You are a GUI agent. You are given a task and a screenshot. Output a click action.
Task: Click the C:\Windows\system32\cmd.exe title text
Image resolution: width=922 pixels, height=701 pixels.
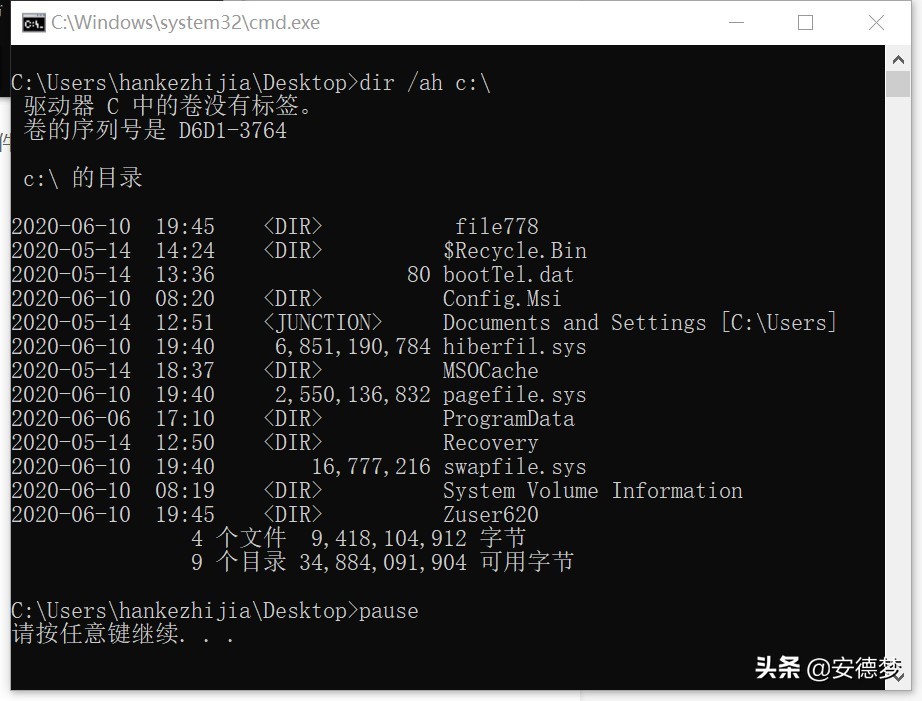click(x=185, y=22)
